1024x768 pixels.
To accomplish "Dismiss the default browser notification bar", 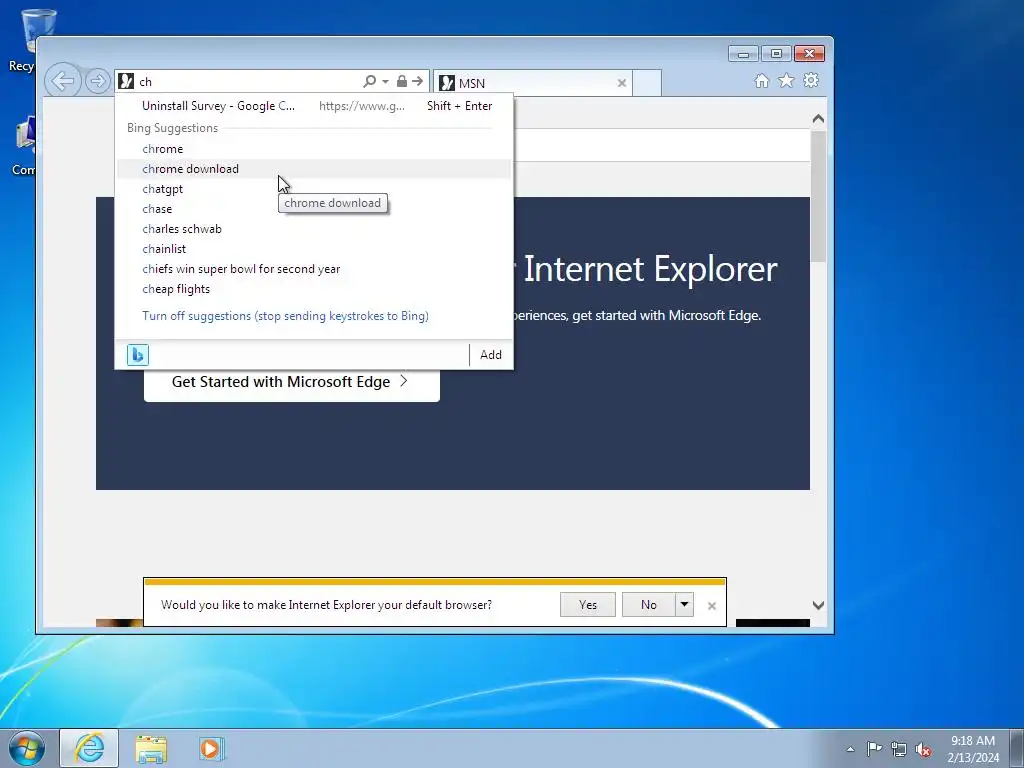I will coord(712,606).
